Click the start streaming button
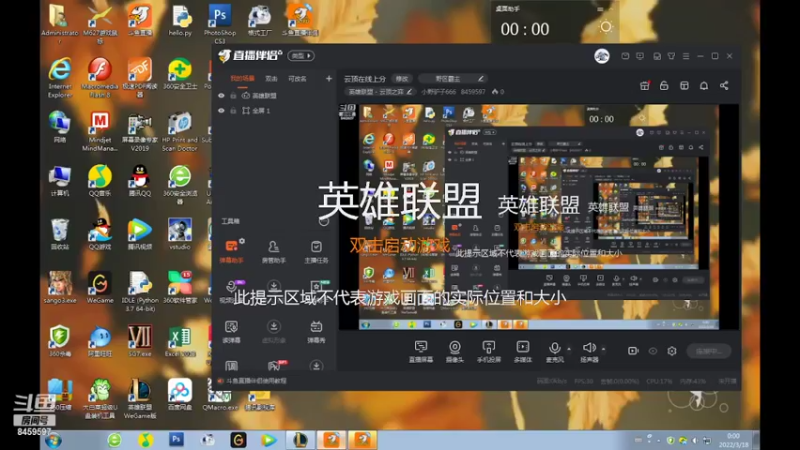The image size is (800, 450). 709,351
